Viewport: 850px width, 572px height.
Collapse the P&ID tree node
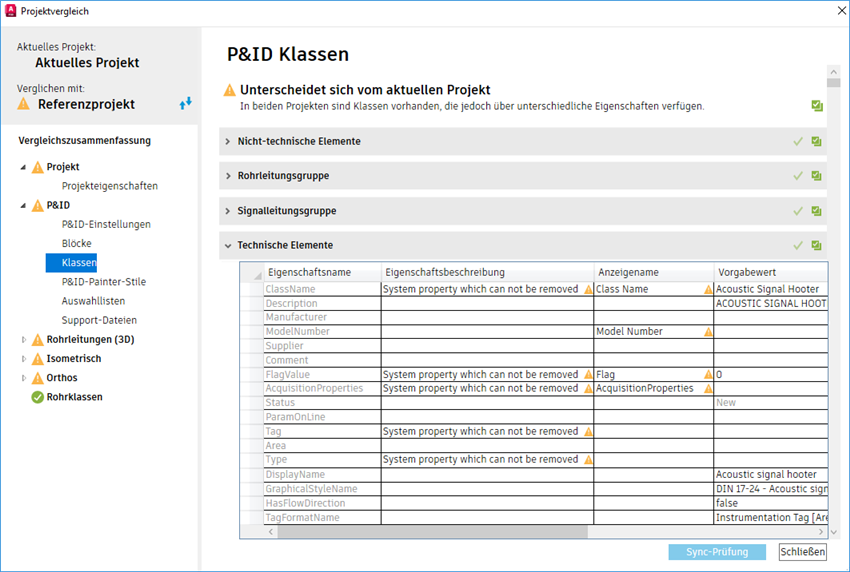23,206
